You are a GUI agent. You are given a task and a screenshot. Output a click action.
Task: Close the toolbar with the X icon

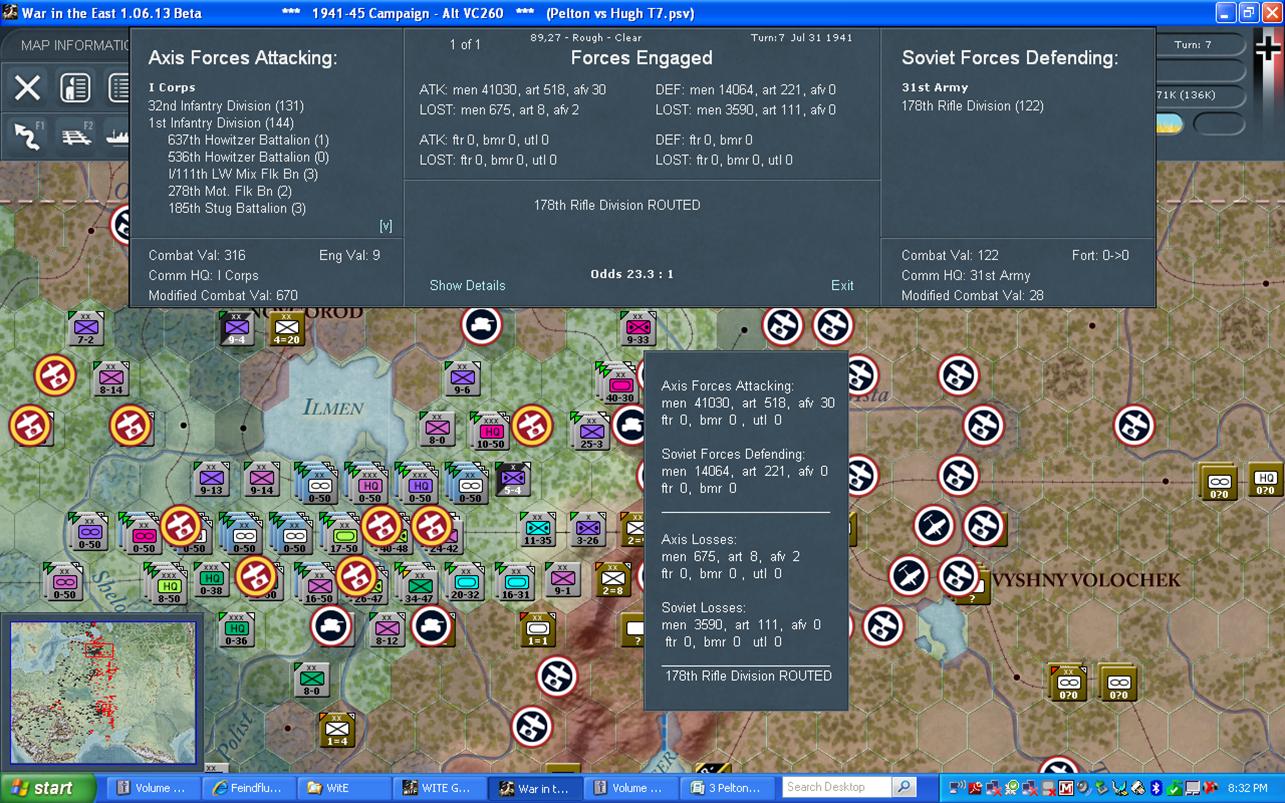(27, 87)
